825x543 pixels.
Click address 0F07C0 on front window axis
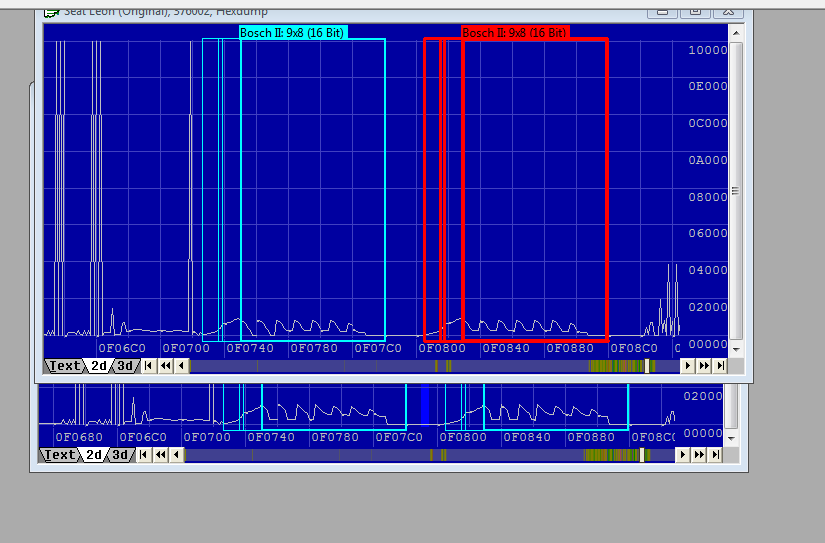[x=378, y=348]
